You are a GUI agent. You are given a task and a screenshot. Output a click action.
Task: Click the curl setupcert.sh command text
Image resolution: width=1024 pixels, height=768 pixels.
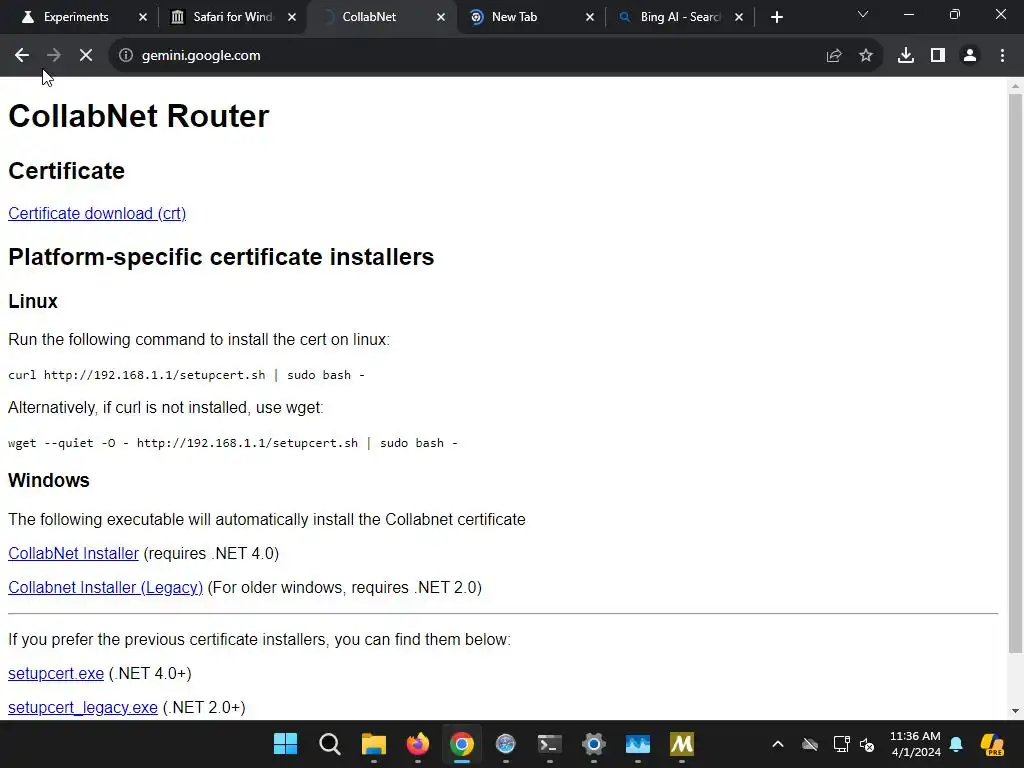[x=186, y=375]
